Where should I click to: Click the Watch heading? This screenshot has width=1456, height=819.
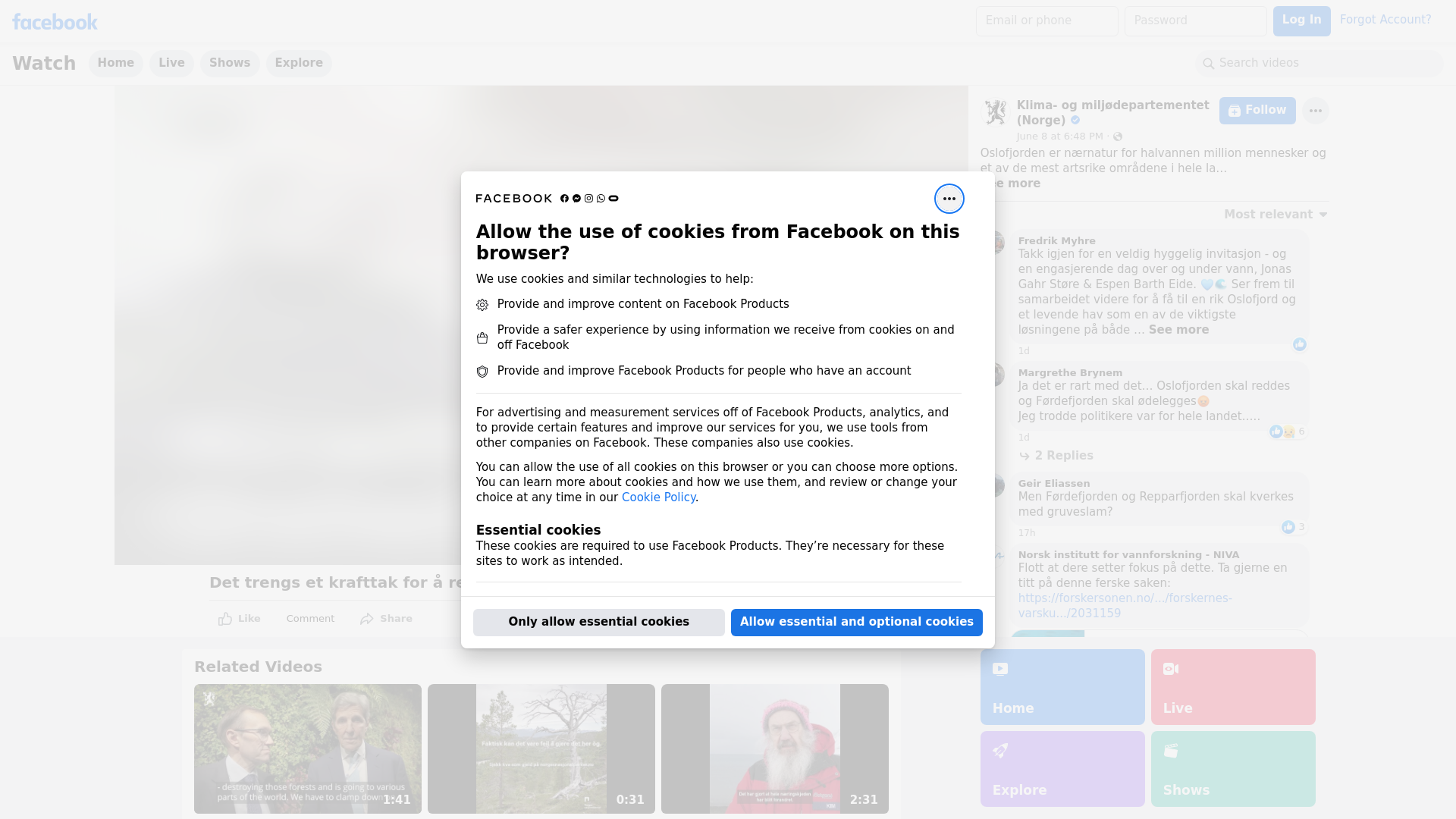[44, 64]
